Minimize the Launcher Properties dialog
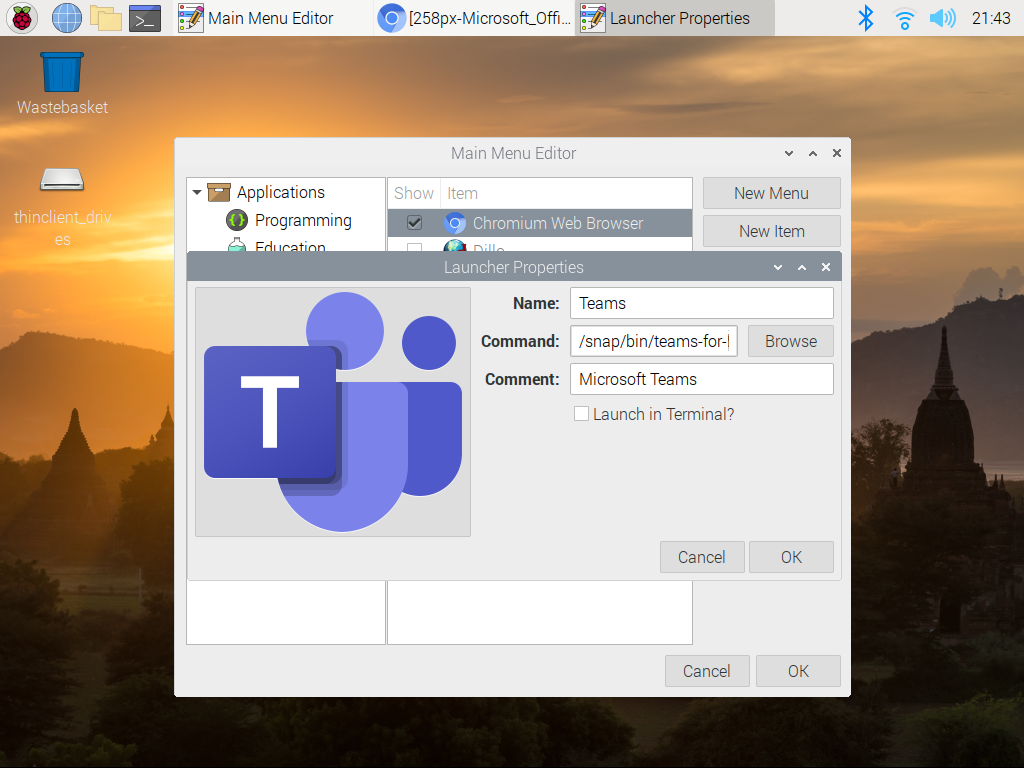 point(778,267)
